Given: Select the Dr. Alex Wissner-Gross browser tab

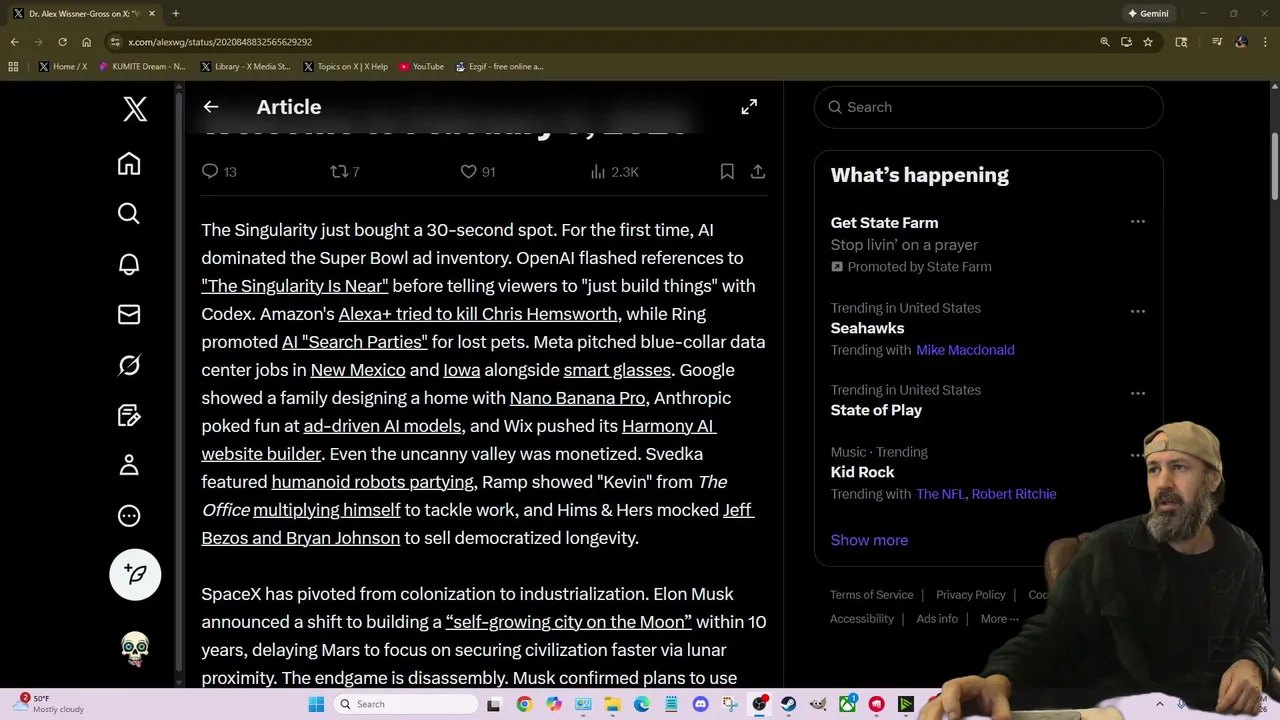Looking at the screenshot, I should (x=84, y=14).
